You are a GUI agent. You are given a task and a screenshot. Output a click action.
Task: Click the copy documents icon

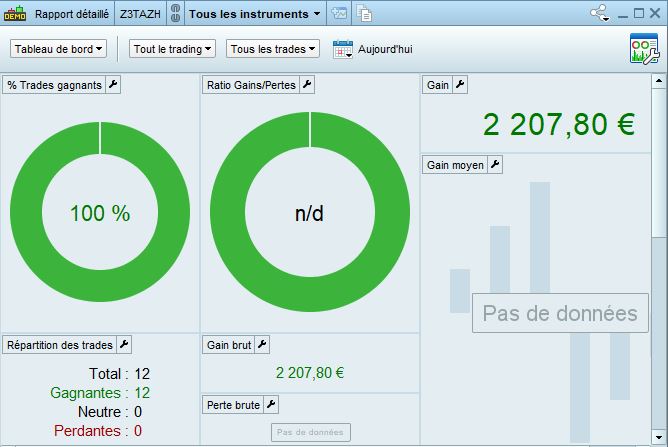tap(364, 13)
